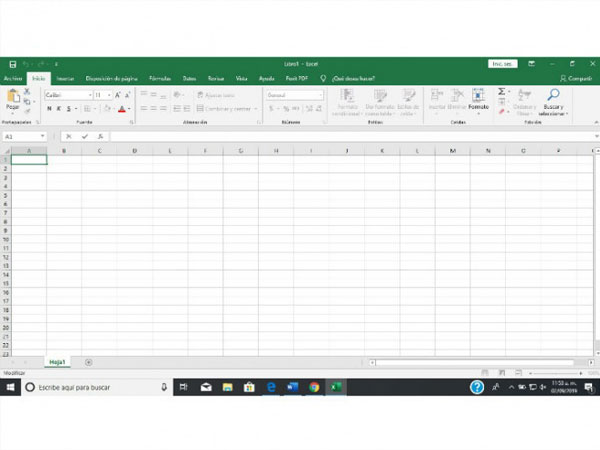Click the Compartir share button
The width and height of the screenshot is (600, 450).
coord(578,78)
